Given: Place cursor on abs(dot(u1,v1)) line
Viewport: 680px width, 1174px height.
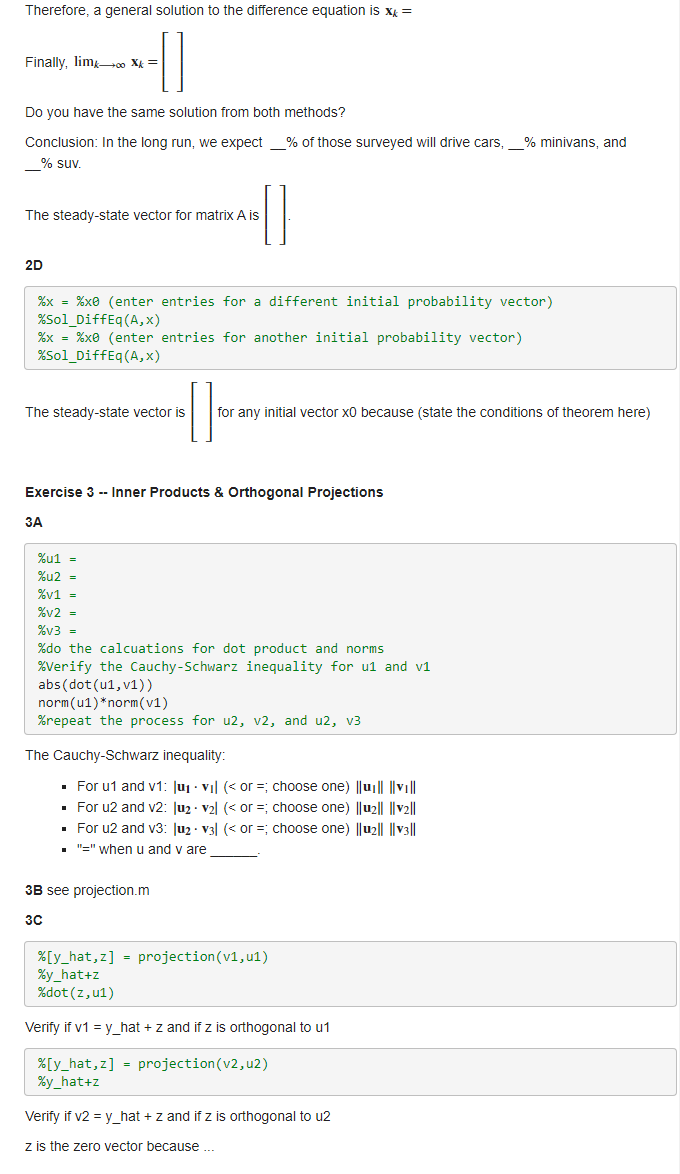Looking at the screenshot, I should (95, 684).
